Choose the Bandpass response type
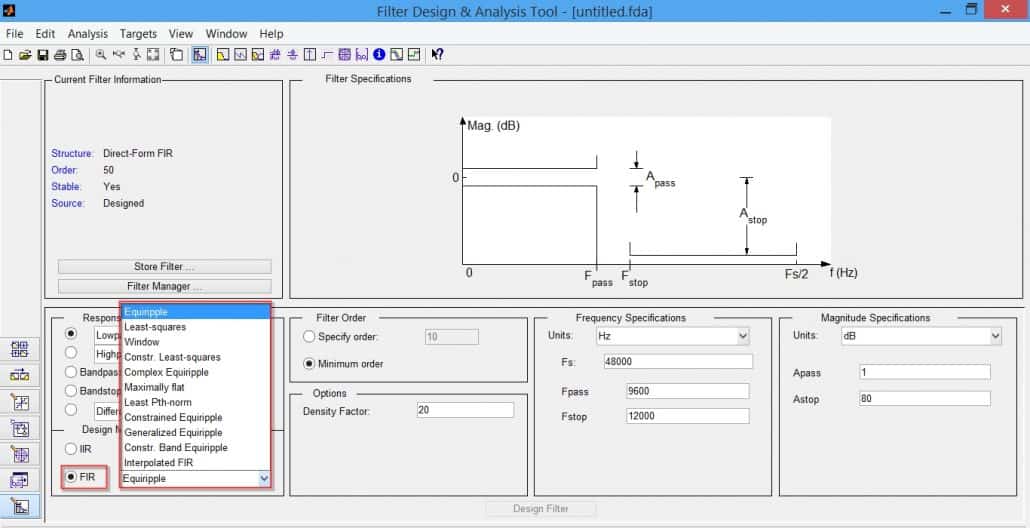This screenshot has width=1030, height=528. pyautogui.click(x=71, y=372)
